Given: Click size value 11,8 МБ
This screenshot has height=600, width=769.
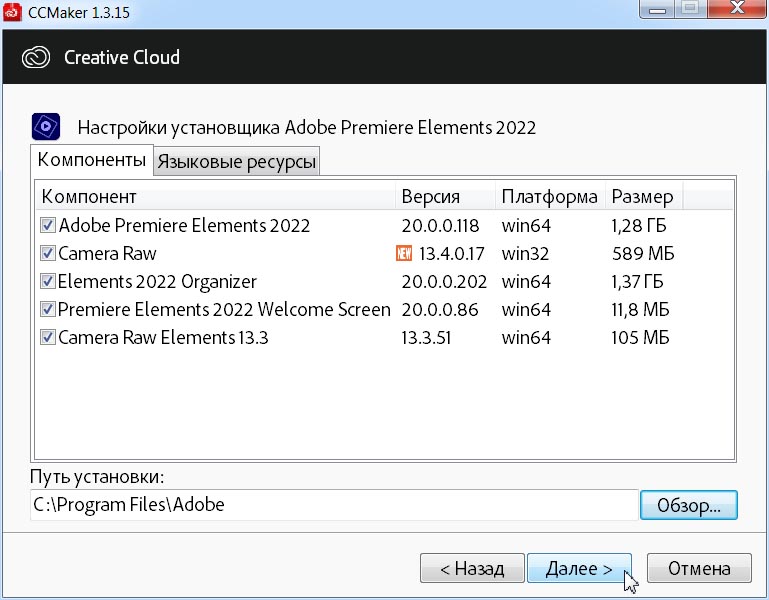Looking at the screenshot, I should (641, 310).
